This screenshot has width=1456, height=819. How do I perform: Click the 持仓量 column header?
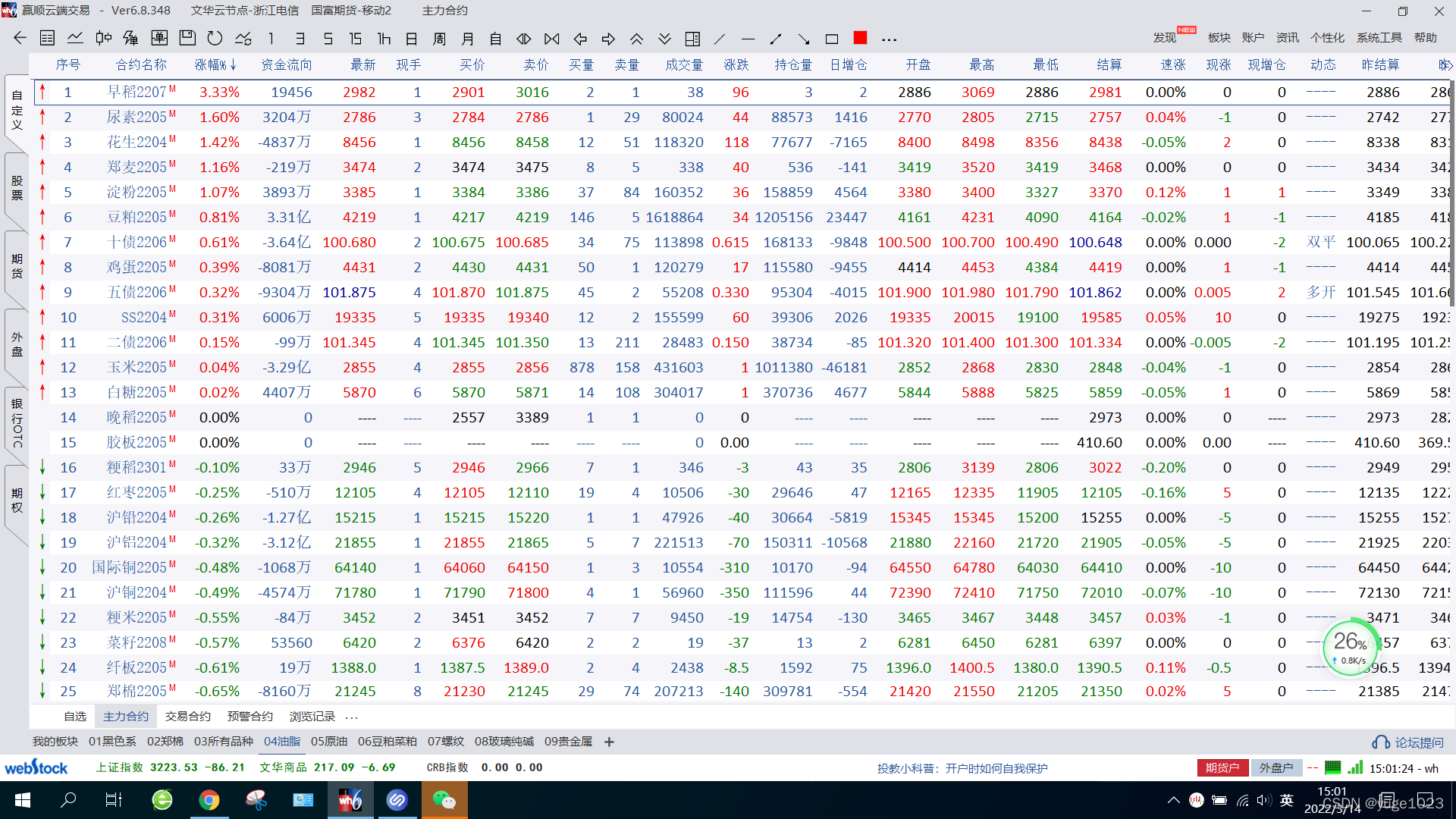point(793,65)
